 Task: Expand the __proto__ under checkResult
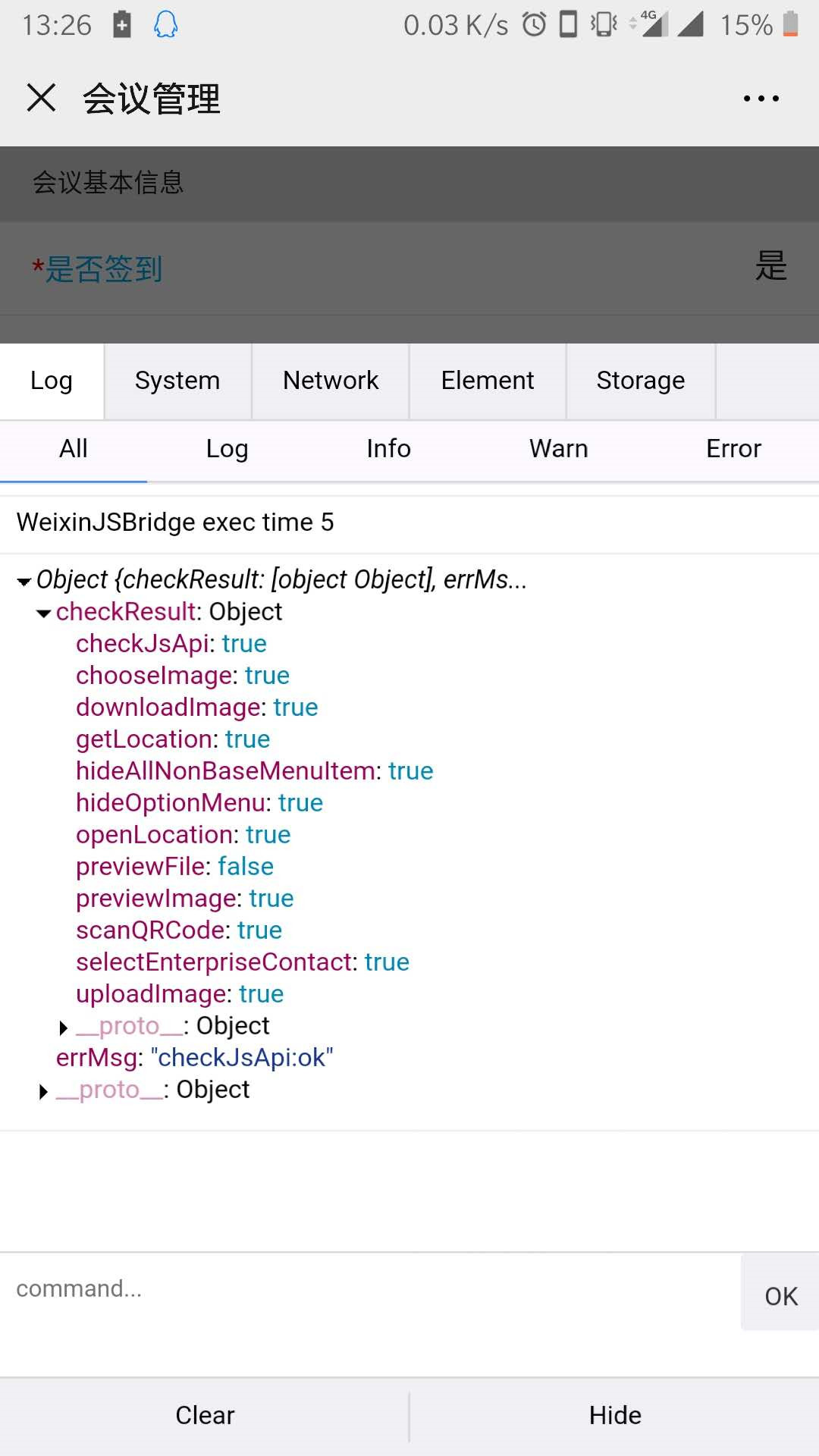[x=64, y=1028]
